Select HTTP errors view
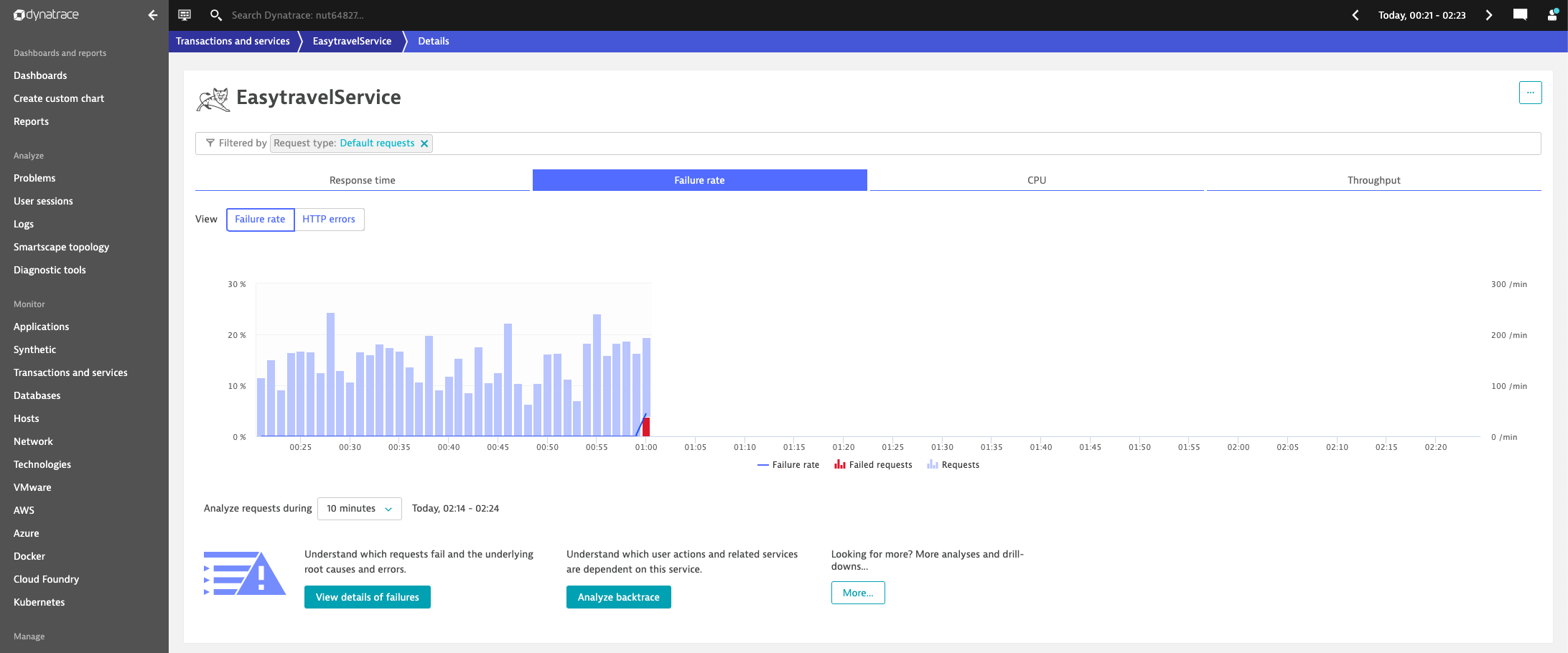The height and width of the screenshot is (653, 1568). pos(329,220)
